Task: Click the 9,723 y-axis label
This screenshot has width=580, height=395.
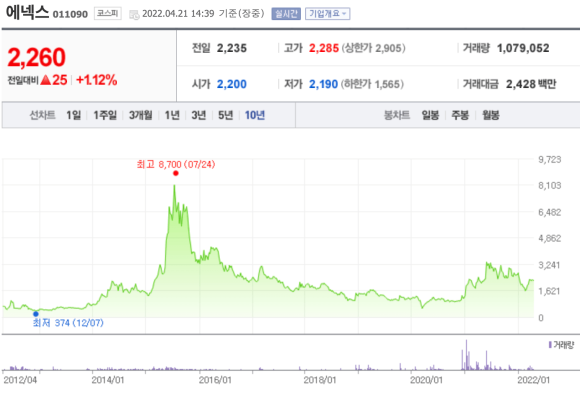Action: tap(550, 159)
